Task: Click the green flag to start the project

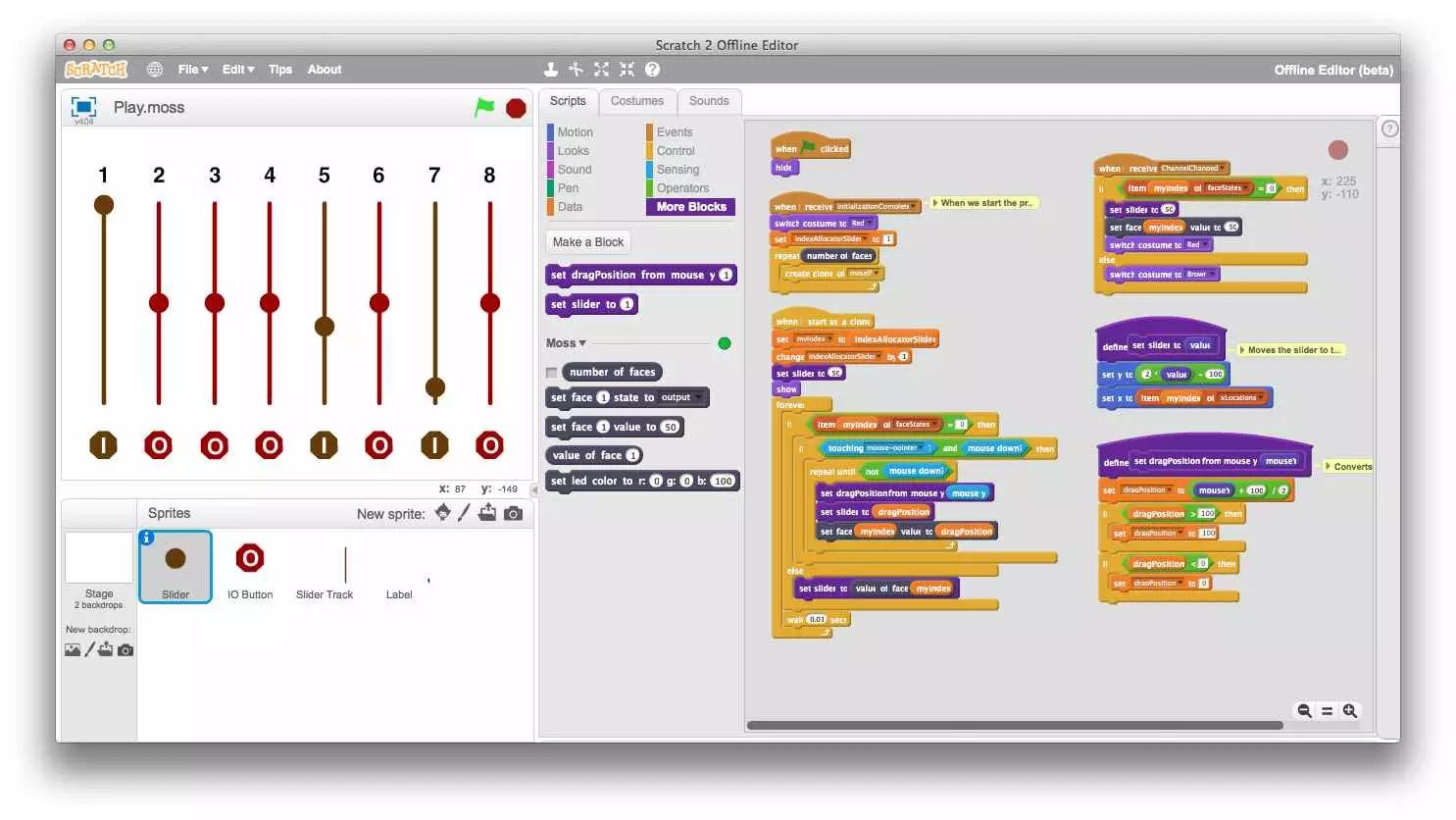Action: point(484,107)
